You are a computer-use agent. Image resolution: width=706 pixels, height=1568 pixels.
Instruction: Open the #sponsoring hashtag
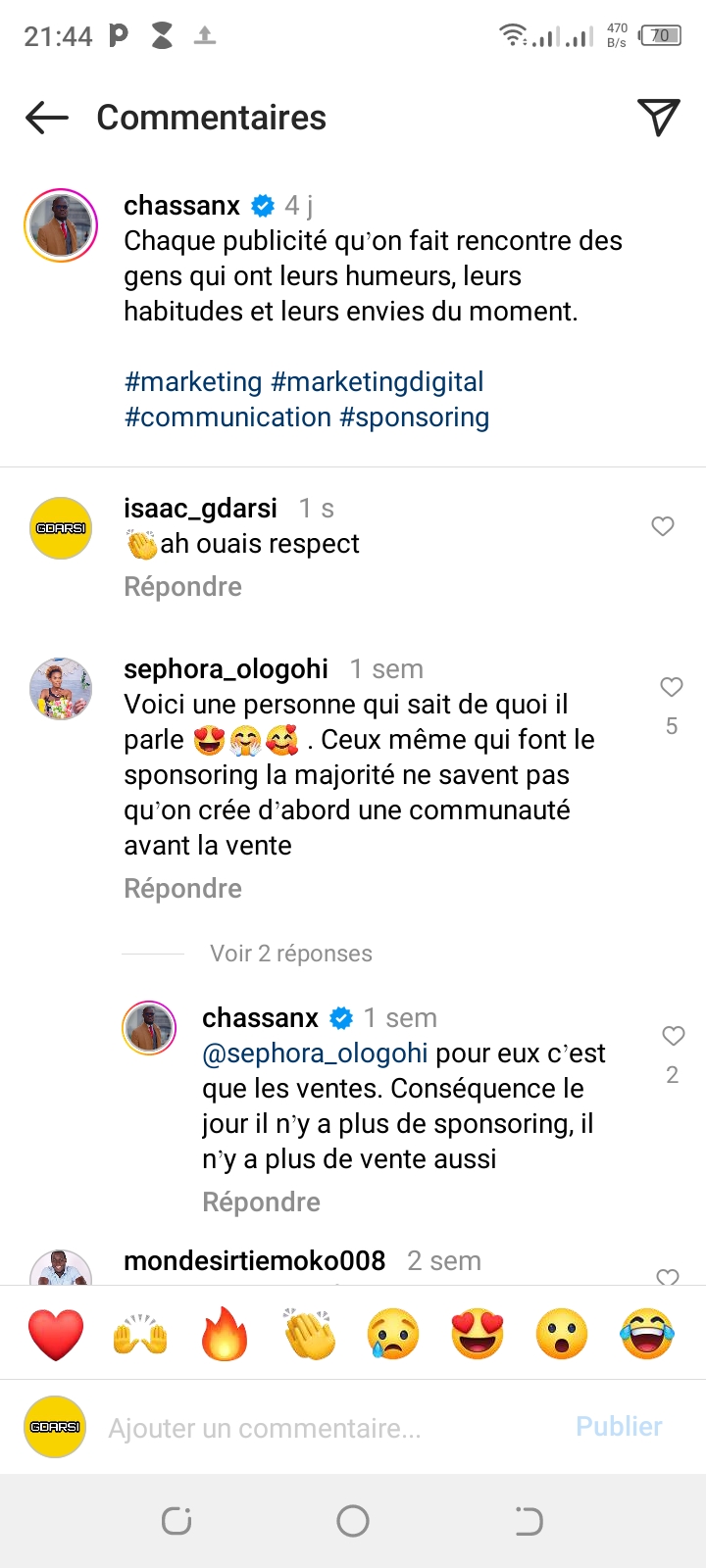click(x=414, y=417)
